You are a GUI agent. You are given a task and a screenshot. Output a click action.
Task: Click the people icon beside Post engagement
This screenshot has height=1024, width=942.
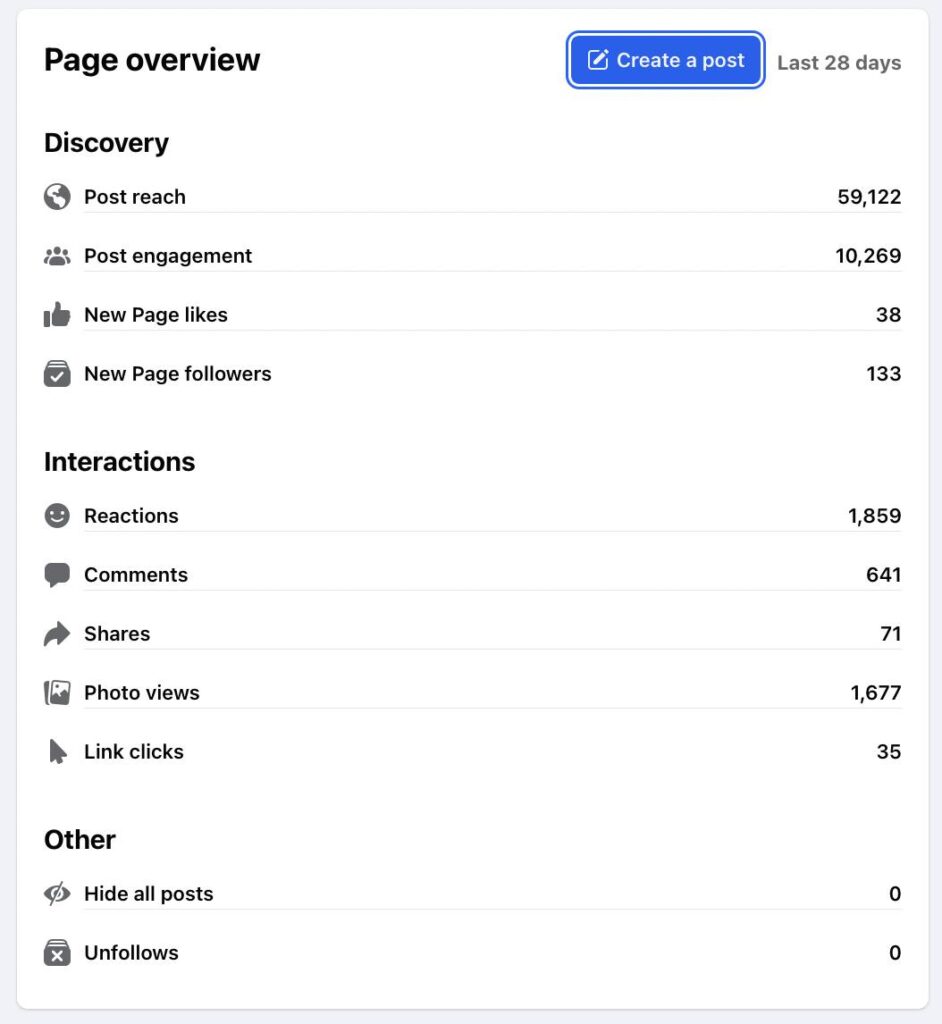coord(57,256)
